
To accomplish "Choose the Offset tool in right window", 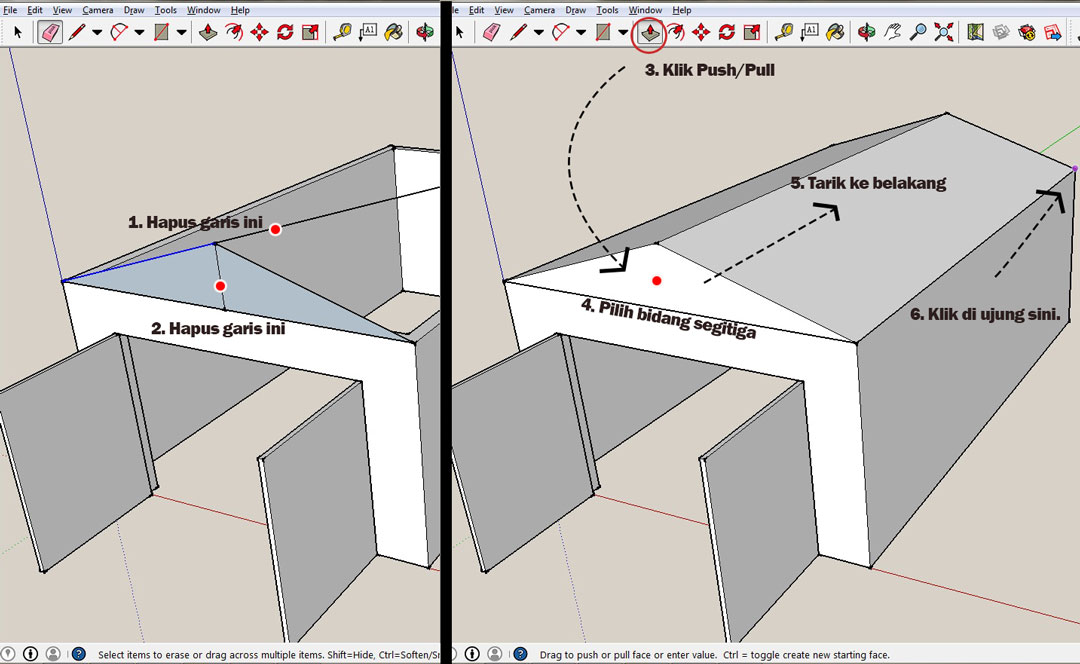I will coord(676,32).
